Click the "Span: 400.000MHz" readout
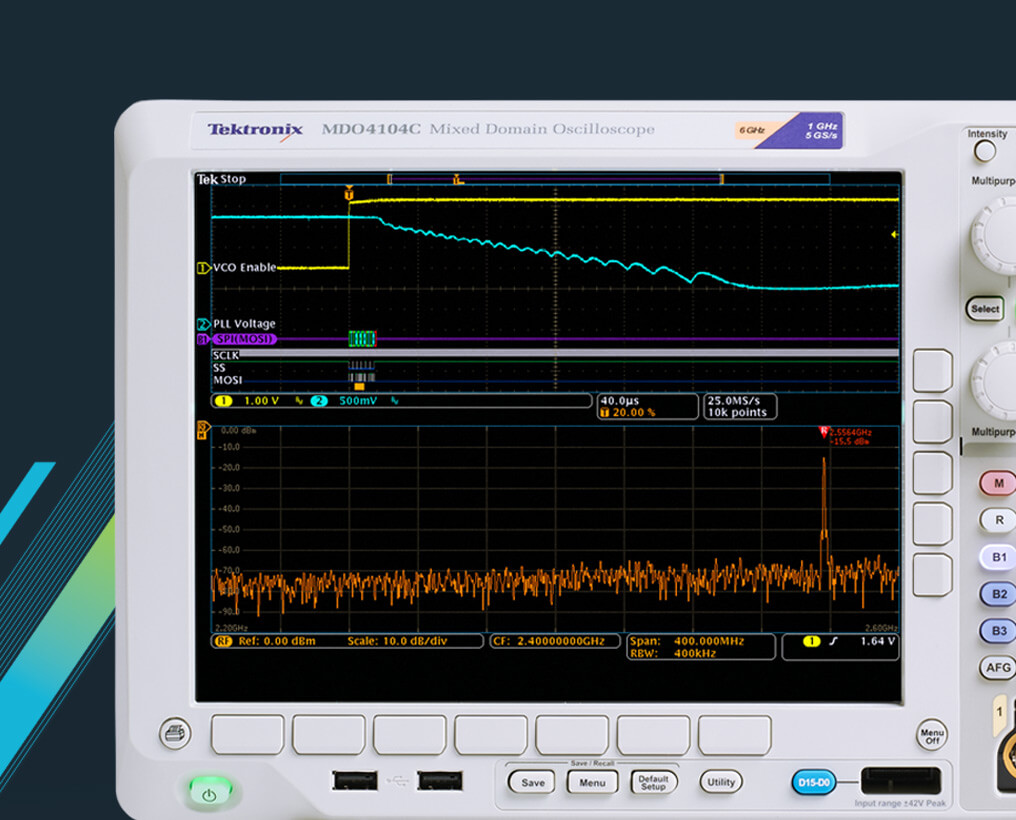 pos(687,641)
